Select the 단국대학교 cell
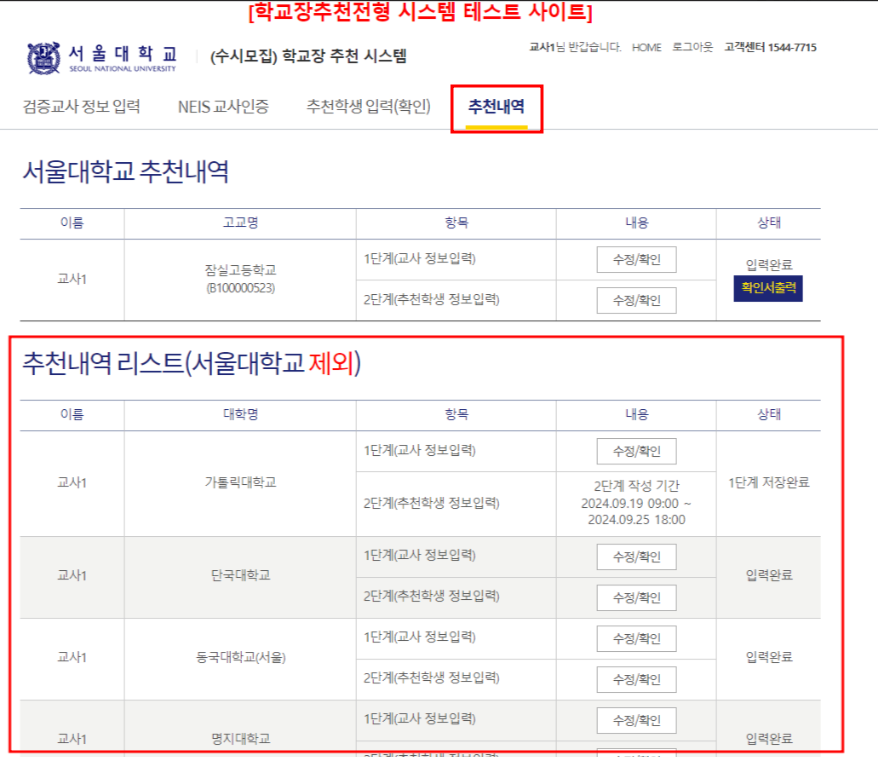 point(241,576)
